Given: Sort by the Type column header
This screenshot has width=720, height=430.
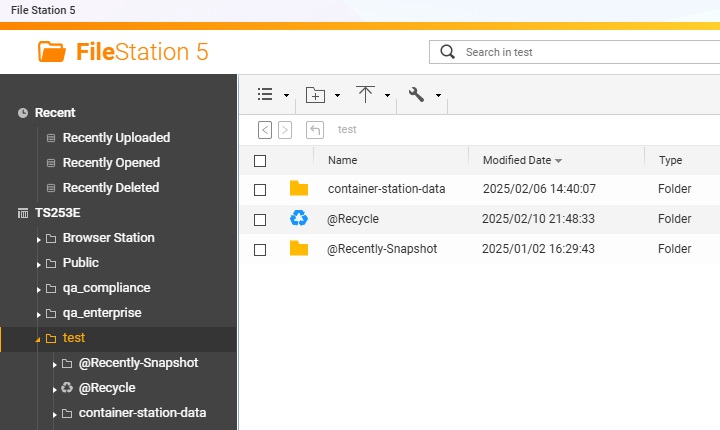Looking at the screenshot, I should (x=670, y=160).
